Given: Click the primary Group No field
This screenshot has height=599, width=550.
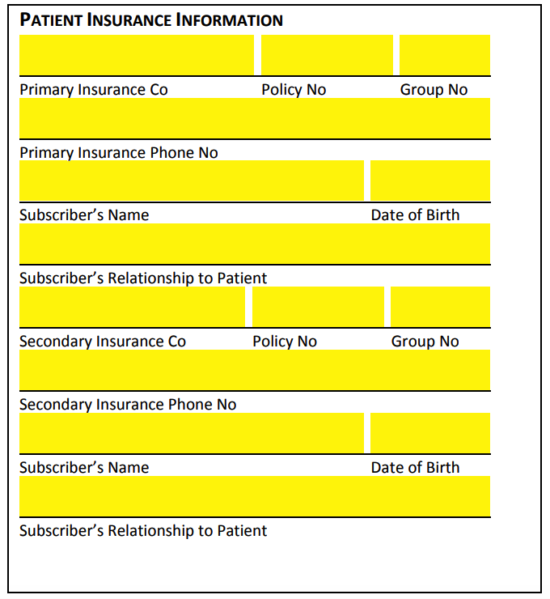Looking at the screenshot, I should (x=445, y=55).
